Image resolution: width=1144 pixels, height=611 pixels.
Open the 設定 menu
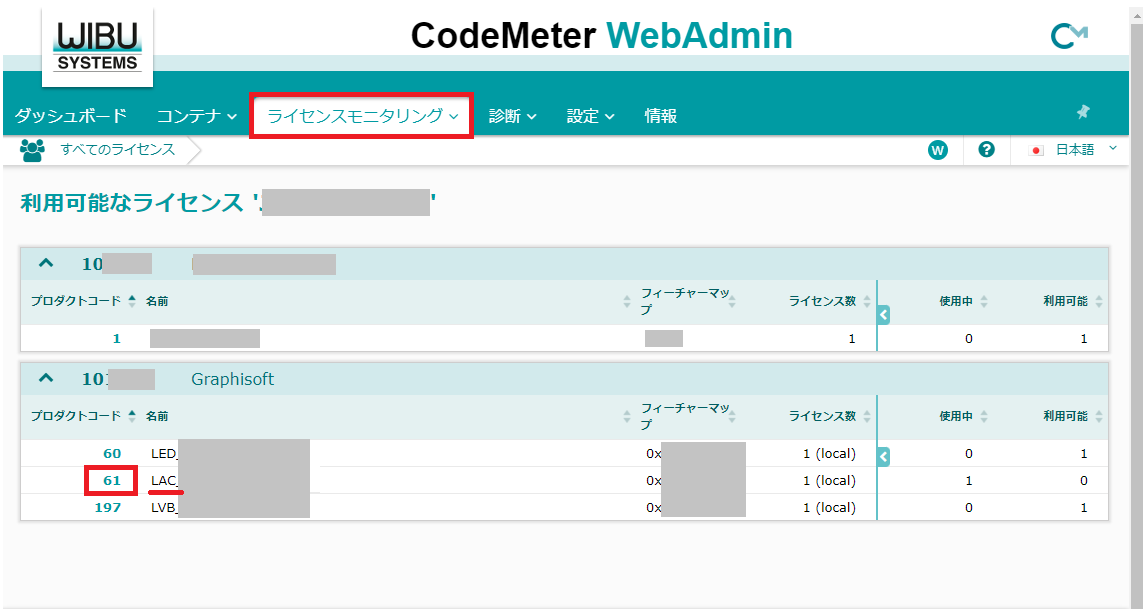coord(590,115)
